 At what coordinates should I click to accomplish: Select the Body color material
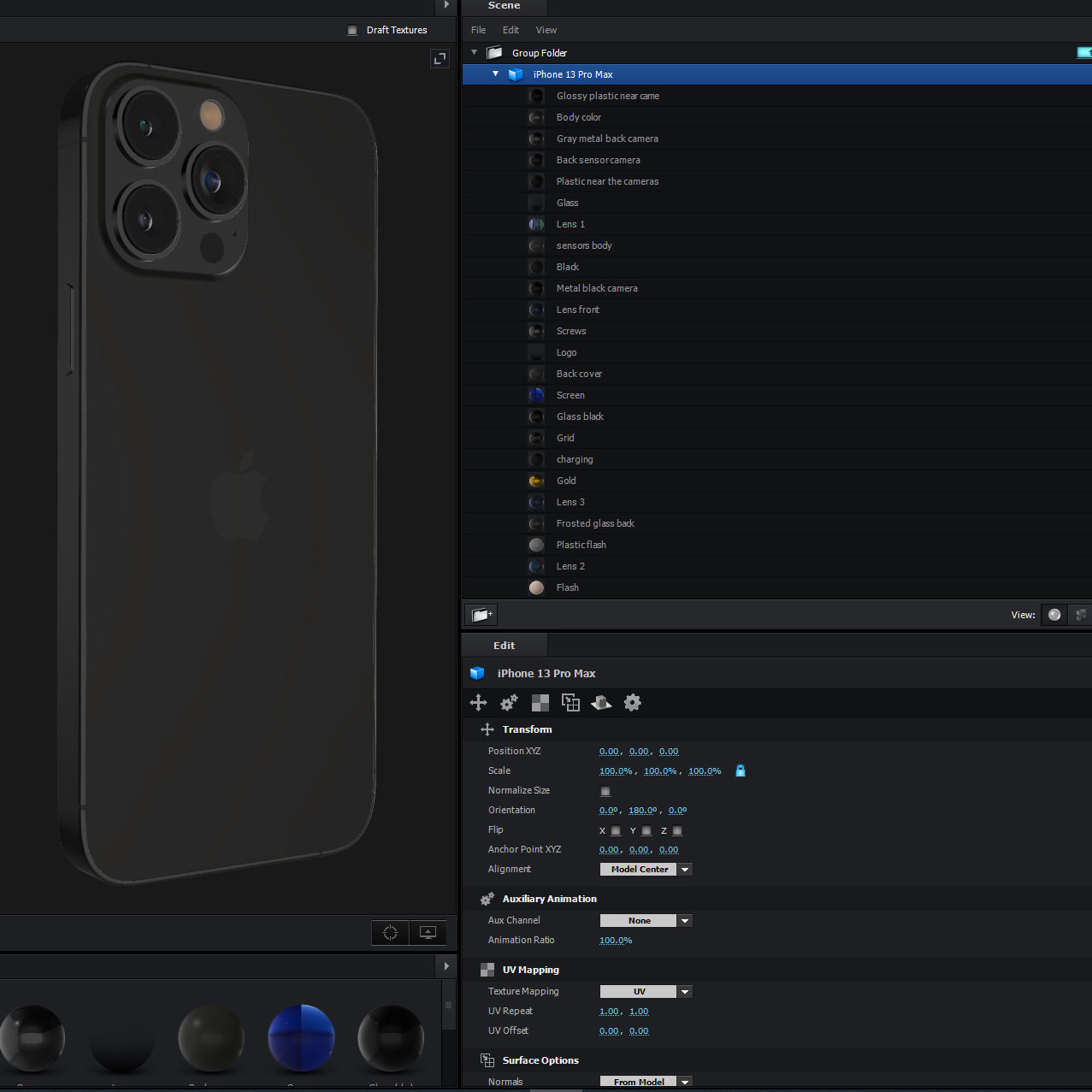pyautogui.click(x=776, y=117)
